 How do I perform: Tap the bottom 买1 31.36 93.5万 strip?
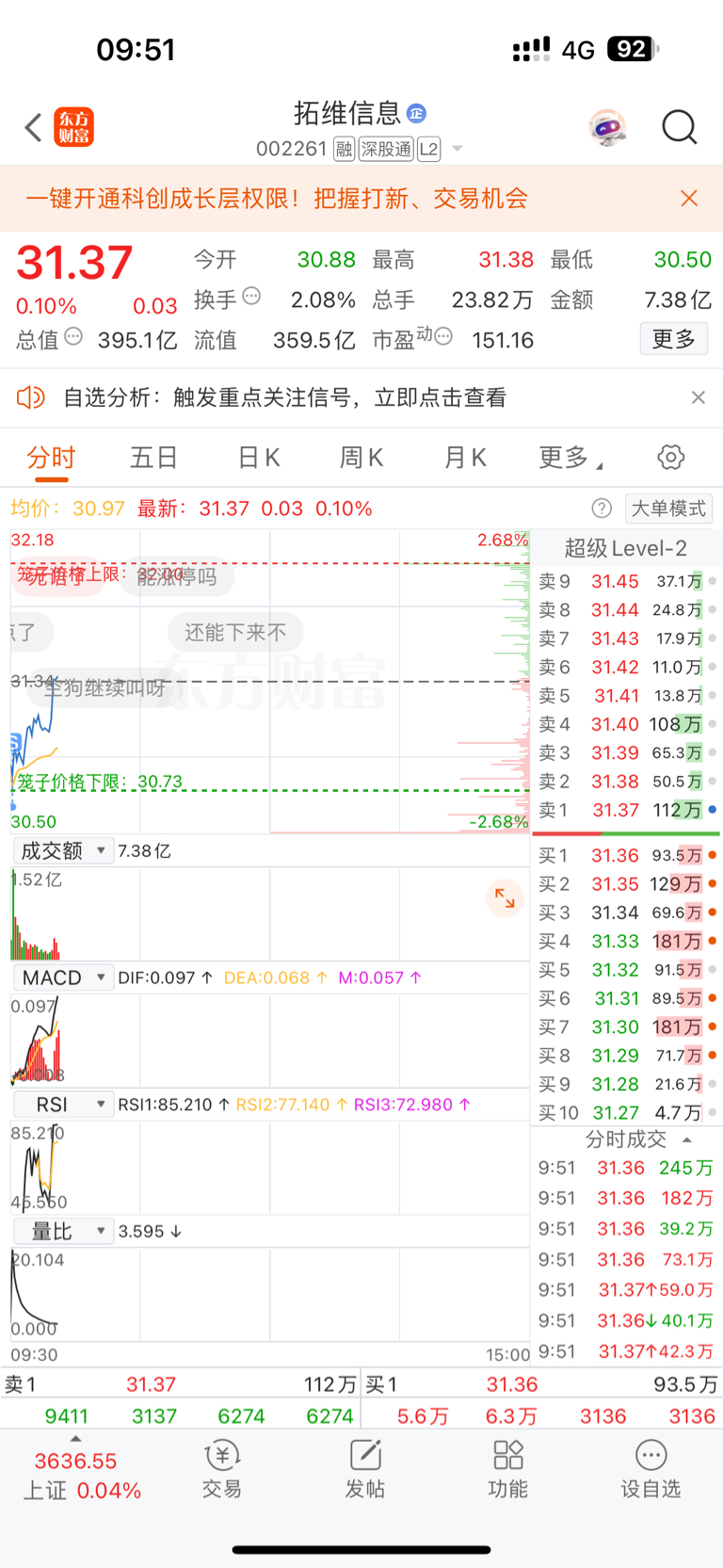[x=542, y=1384]
